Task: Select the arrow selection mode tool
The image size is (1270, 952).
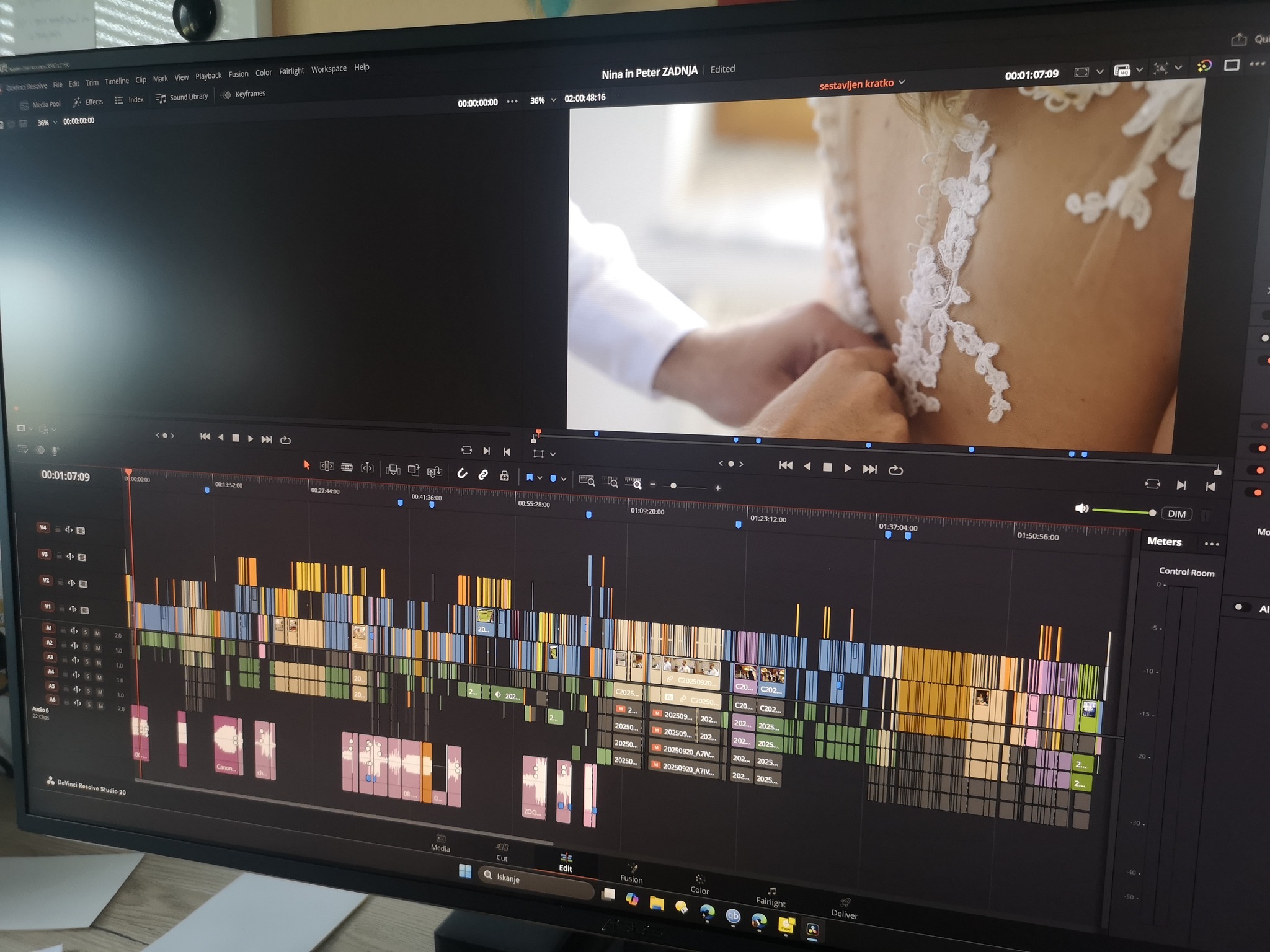Action: point(306,465)
